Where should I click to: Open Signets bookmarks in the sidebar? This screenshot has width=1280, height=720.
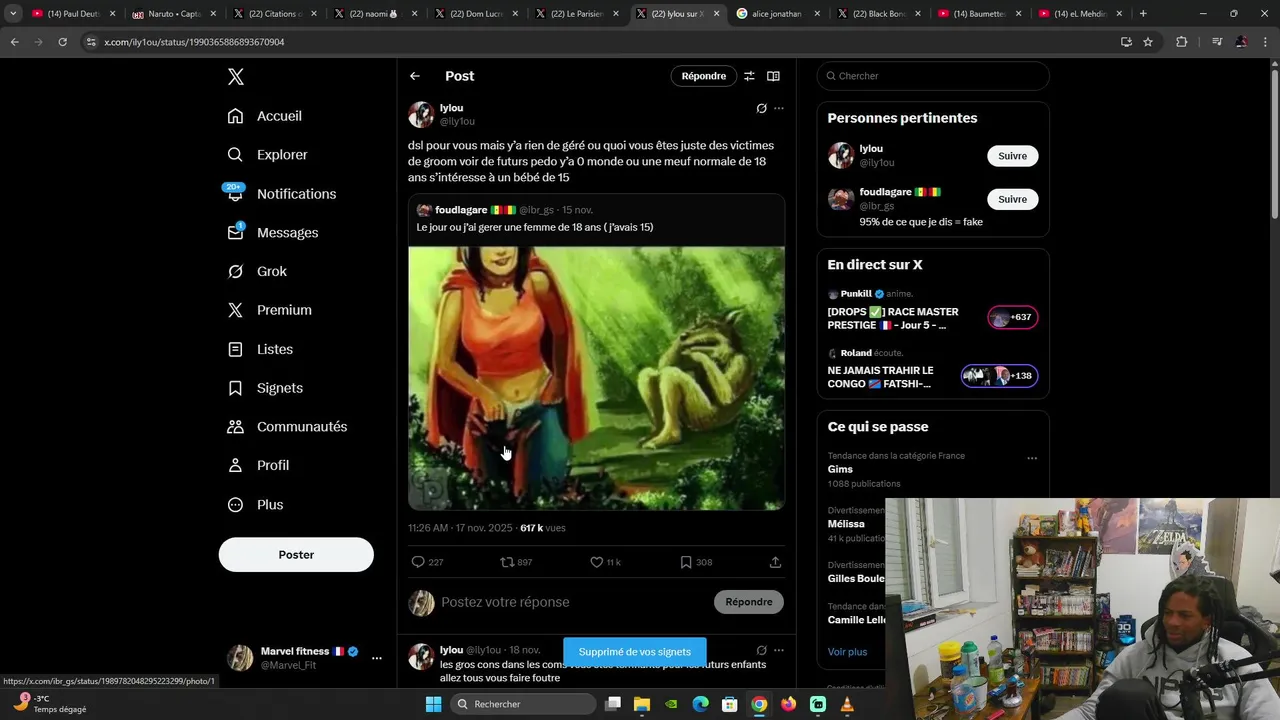pos(266,388)
